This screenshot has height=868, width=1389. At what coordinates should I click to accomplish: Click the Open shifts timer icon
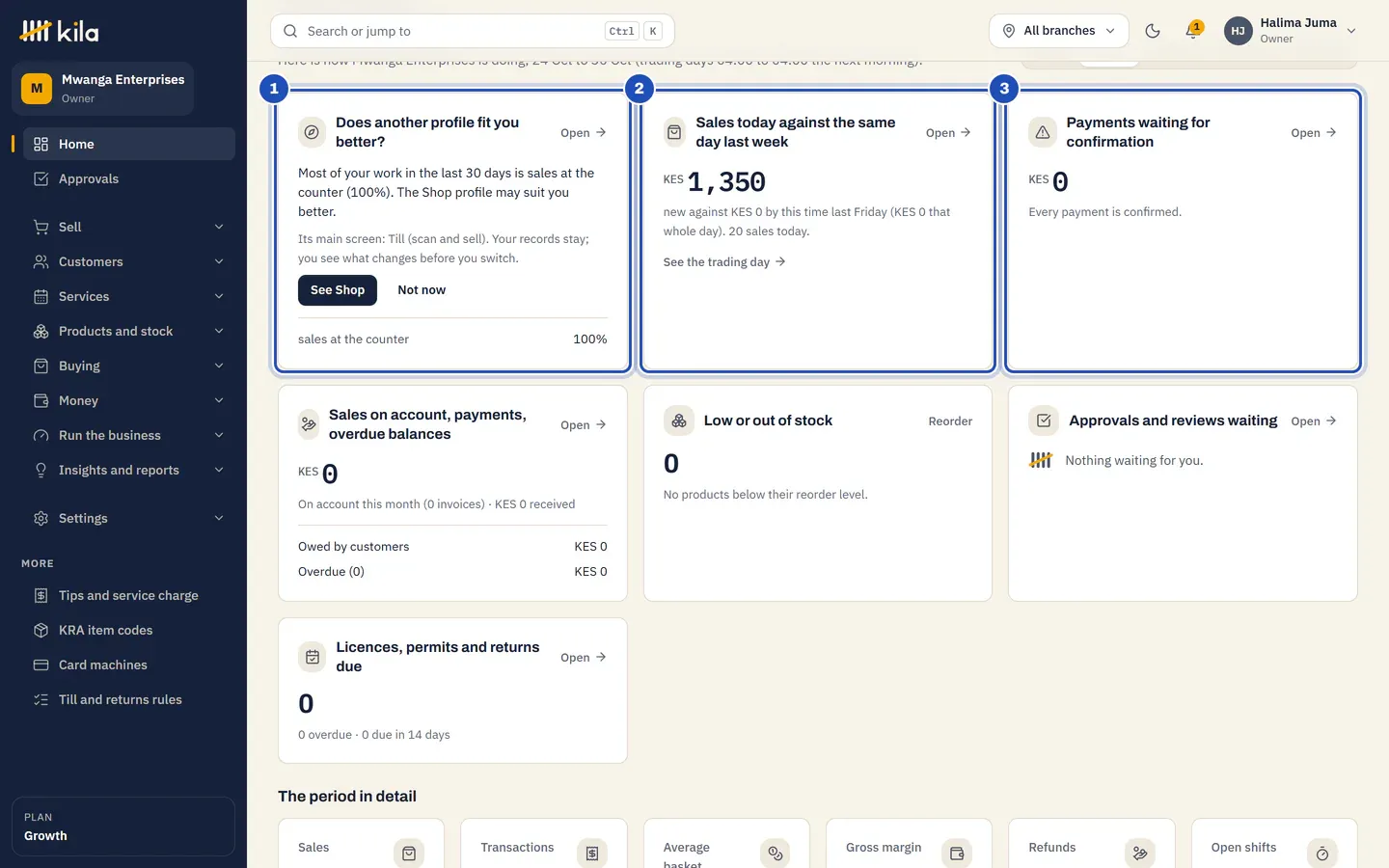click(x=1322, y=854)
